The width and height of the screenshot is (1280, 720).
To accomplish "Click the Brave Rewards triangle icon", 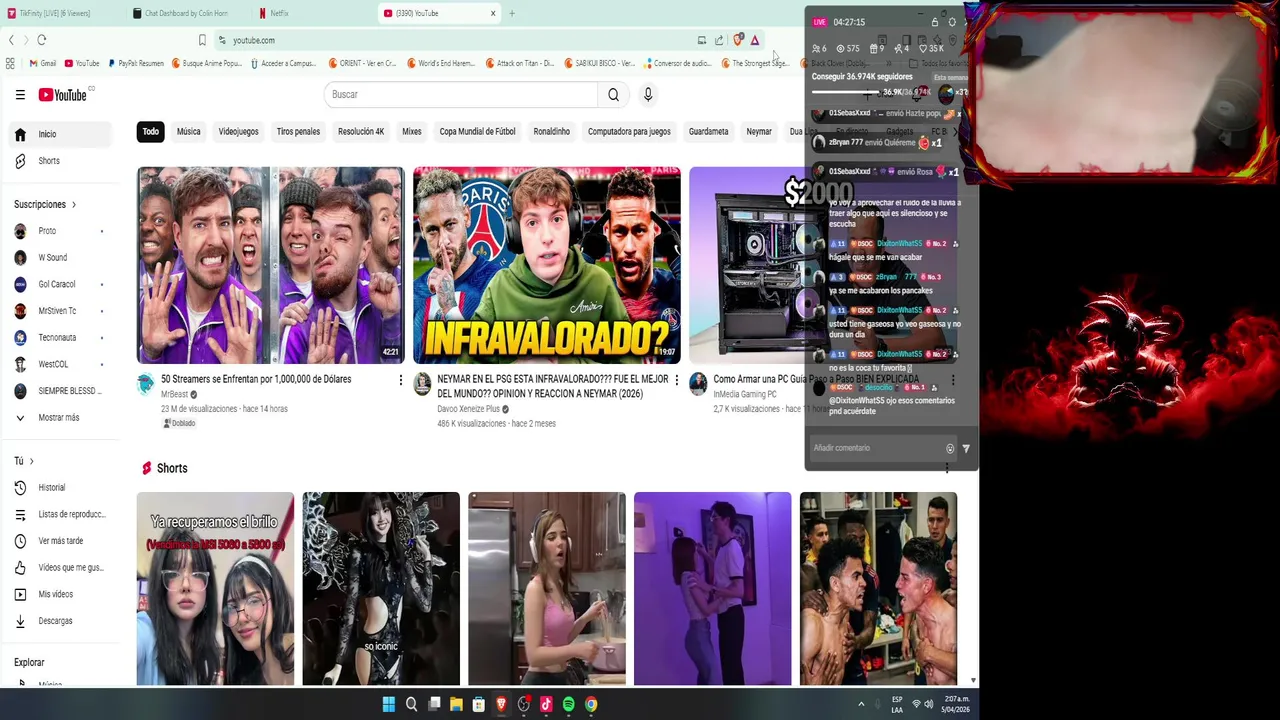I will click(755, 40).
